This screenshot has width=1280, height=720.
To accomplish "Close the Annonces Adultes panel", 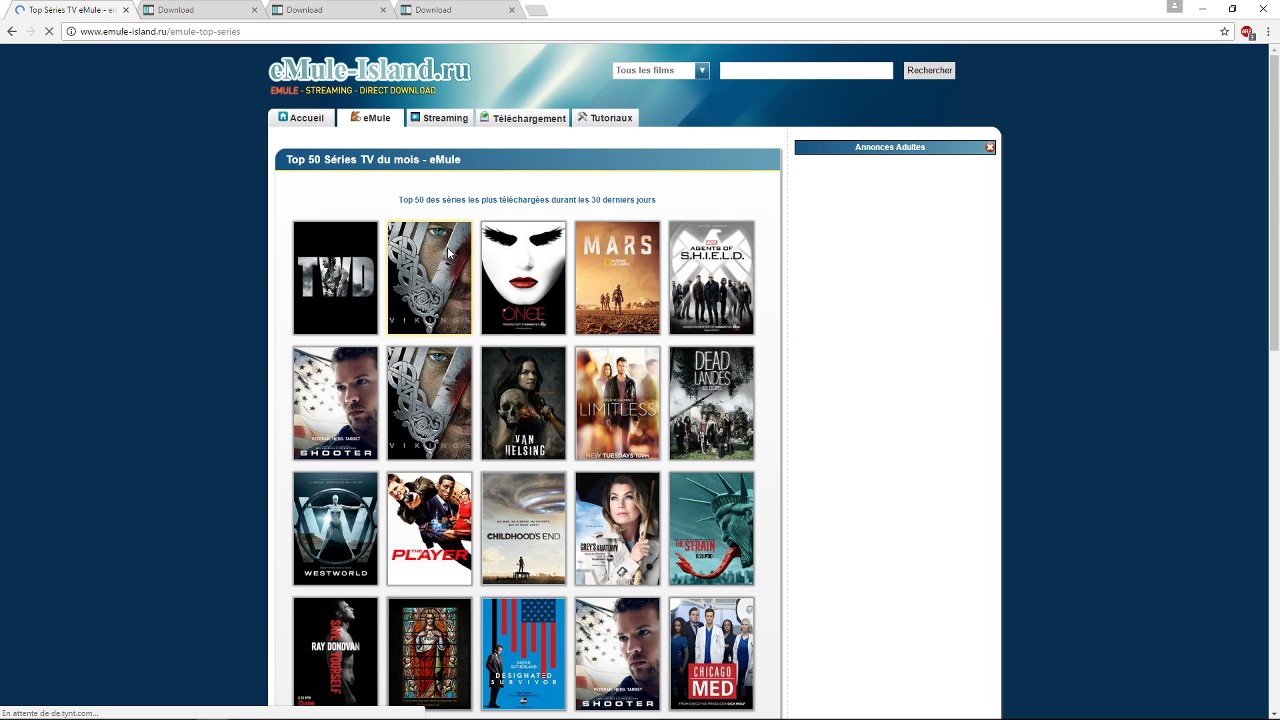I will (990, 147).
